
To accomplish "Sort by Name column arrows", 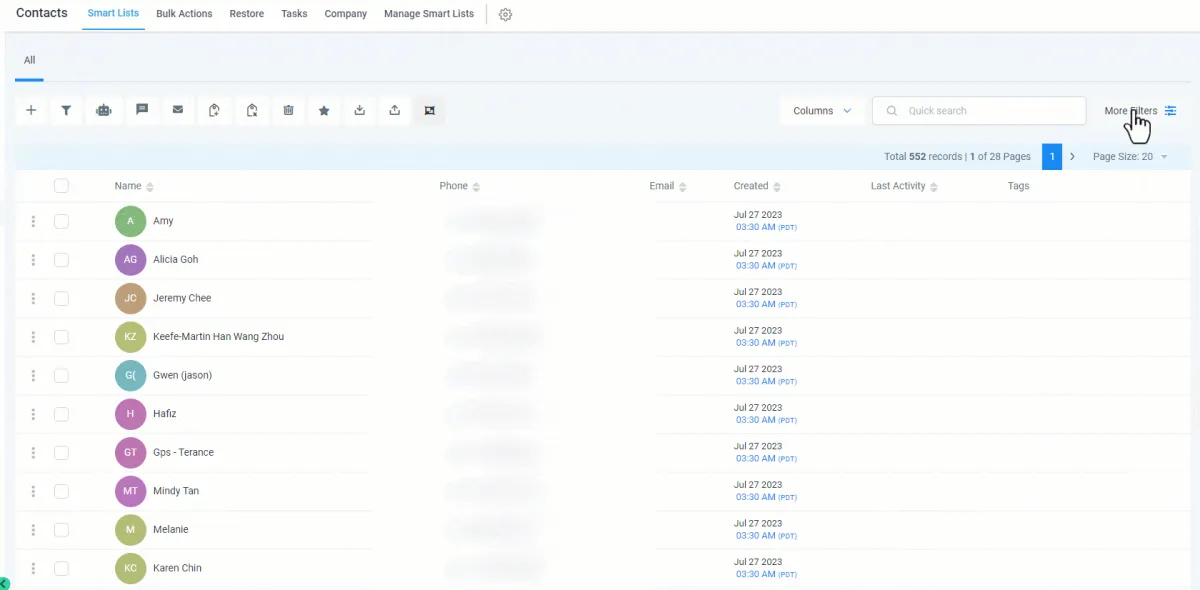I will point(150,187).
